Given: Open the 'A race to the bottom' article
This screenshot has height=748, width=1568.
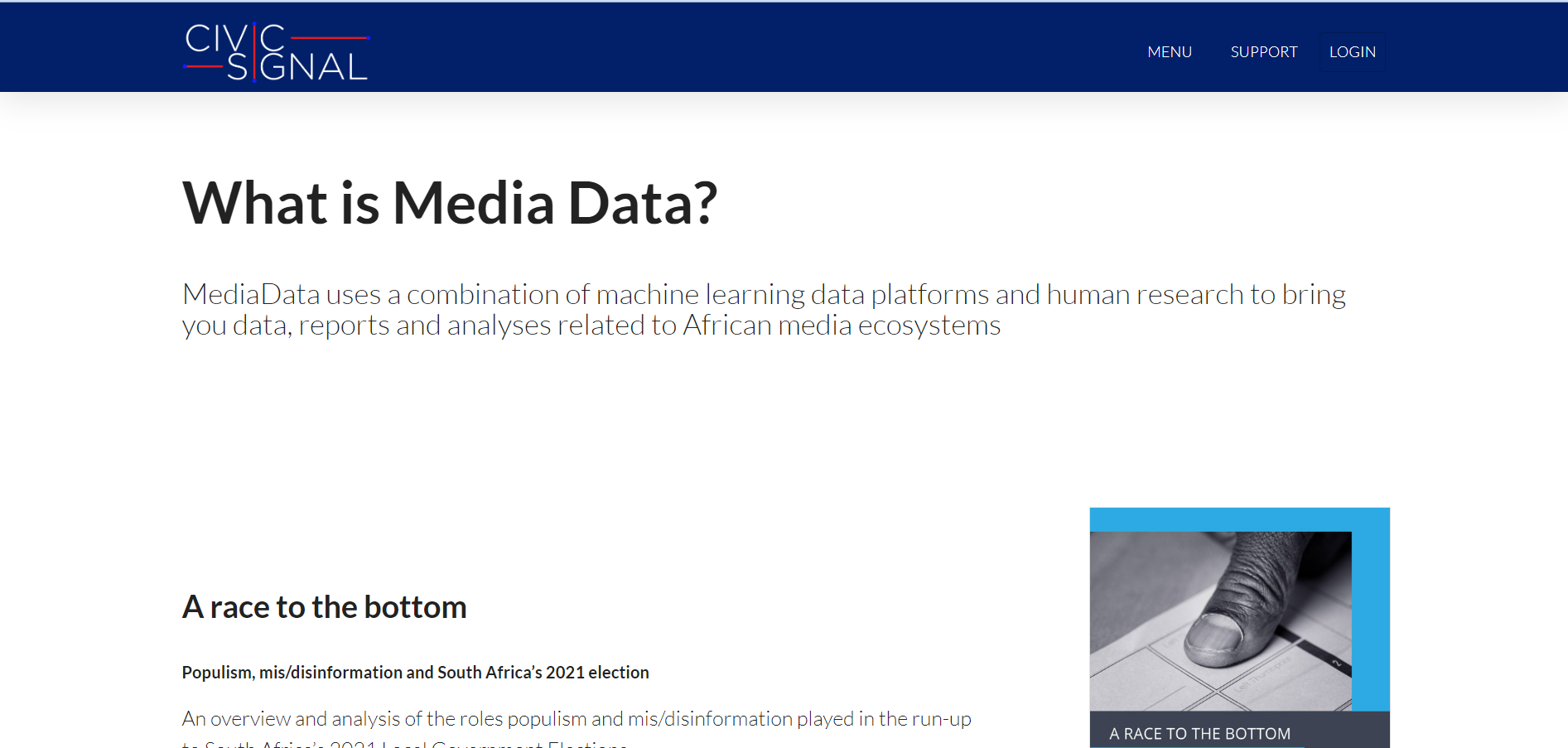Looking at the screenshot, I should pos(324,606).
